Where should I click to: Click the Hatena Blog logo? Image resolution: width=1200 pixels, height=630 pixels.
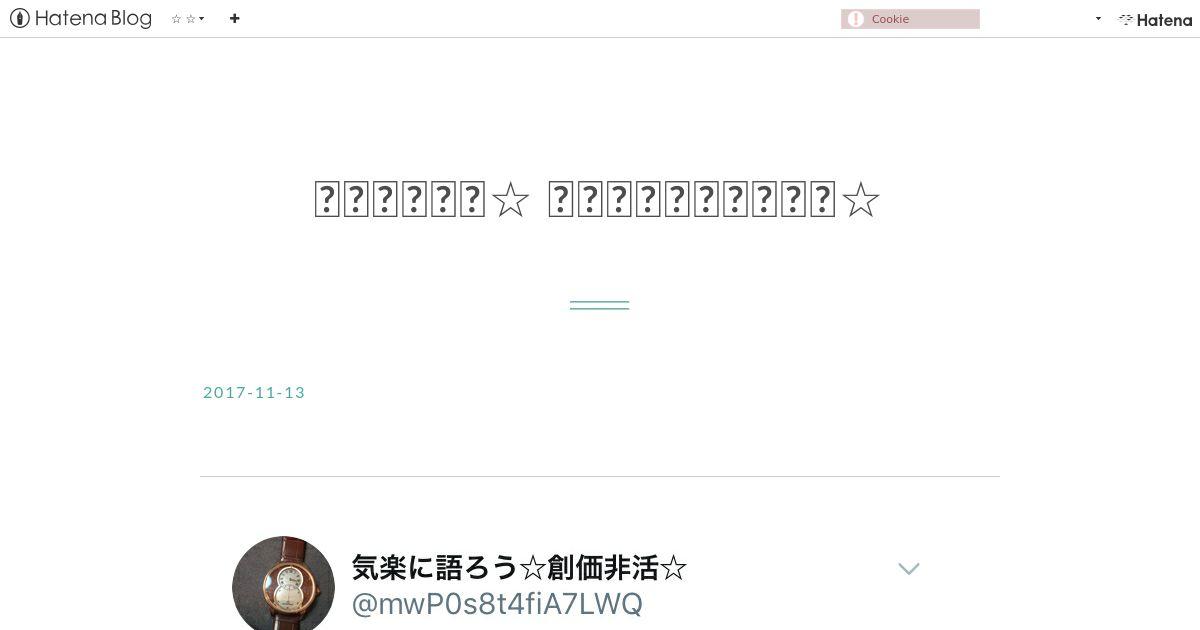point(80,18)
